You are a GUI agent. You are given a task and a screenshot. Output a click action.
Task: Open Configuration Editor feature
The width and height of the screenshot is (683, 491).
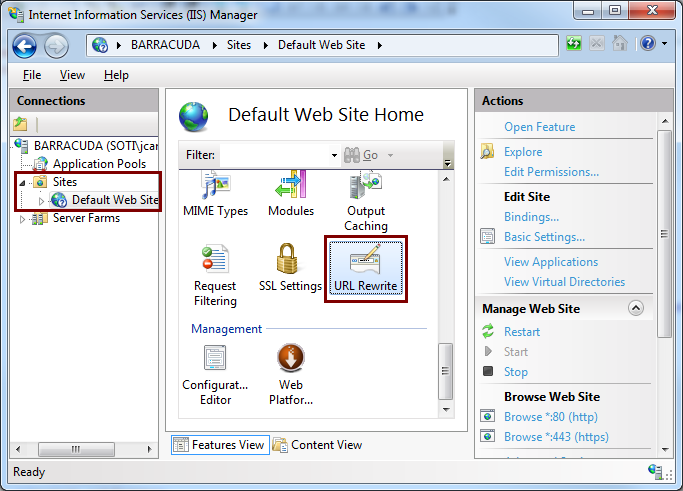tap(215, 375)
